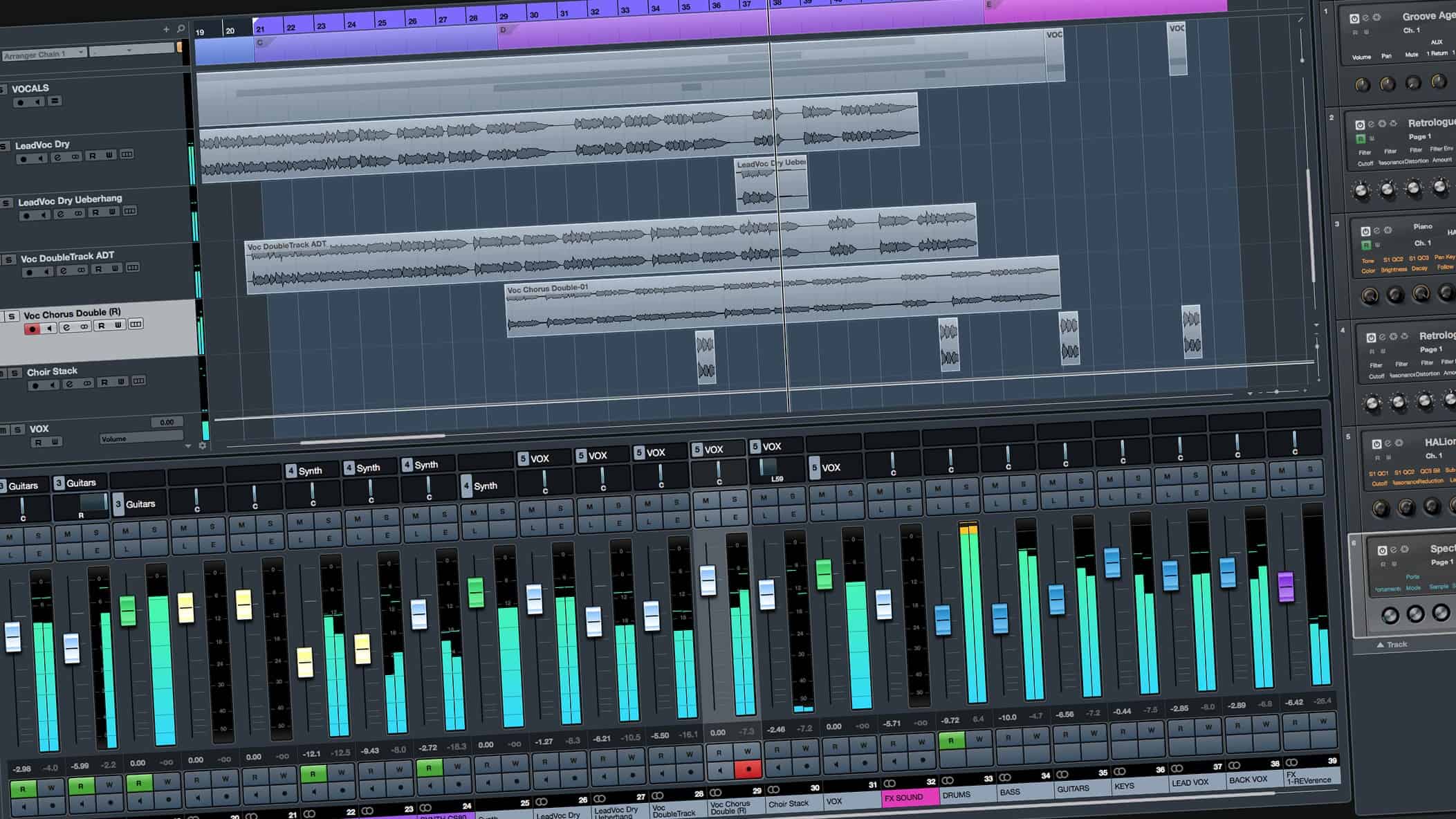
Task: Open channel settings (e) for LeadVoc Dry track
Action: coord(57,156)
